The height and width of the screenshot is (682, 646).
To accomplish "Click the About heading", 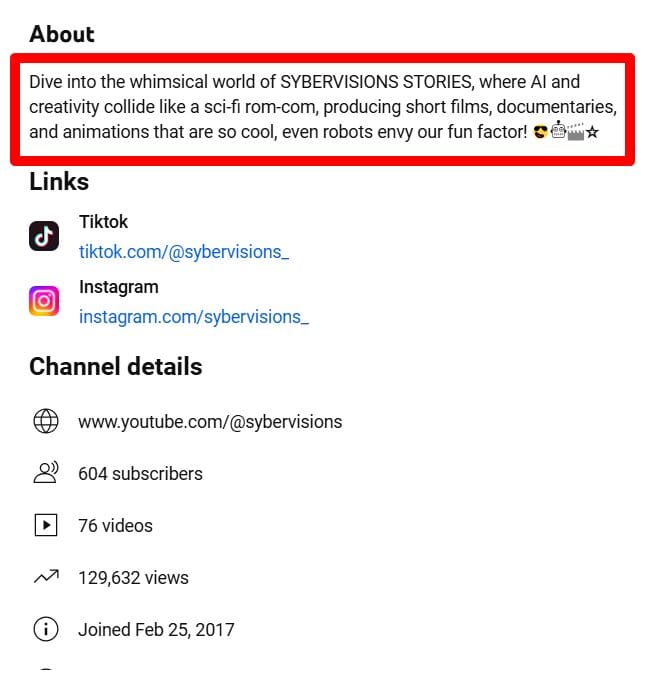I will click(x=62, y=34).
